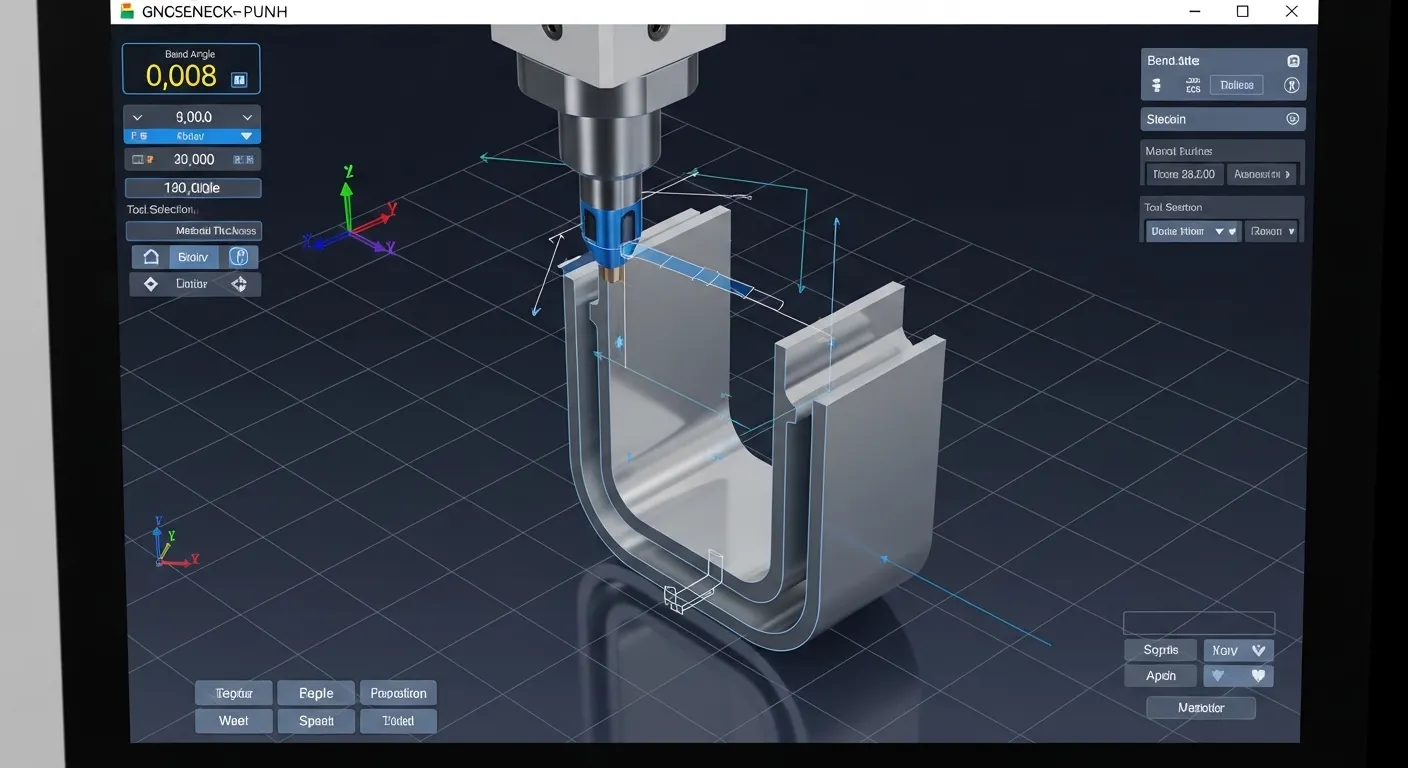Image resolution: width=1408 pixels, height=768 pixels.
Task: Click the four-way arrow icon right of Dotter
Action: [239, 284]
